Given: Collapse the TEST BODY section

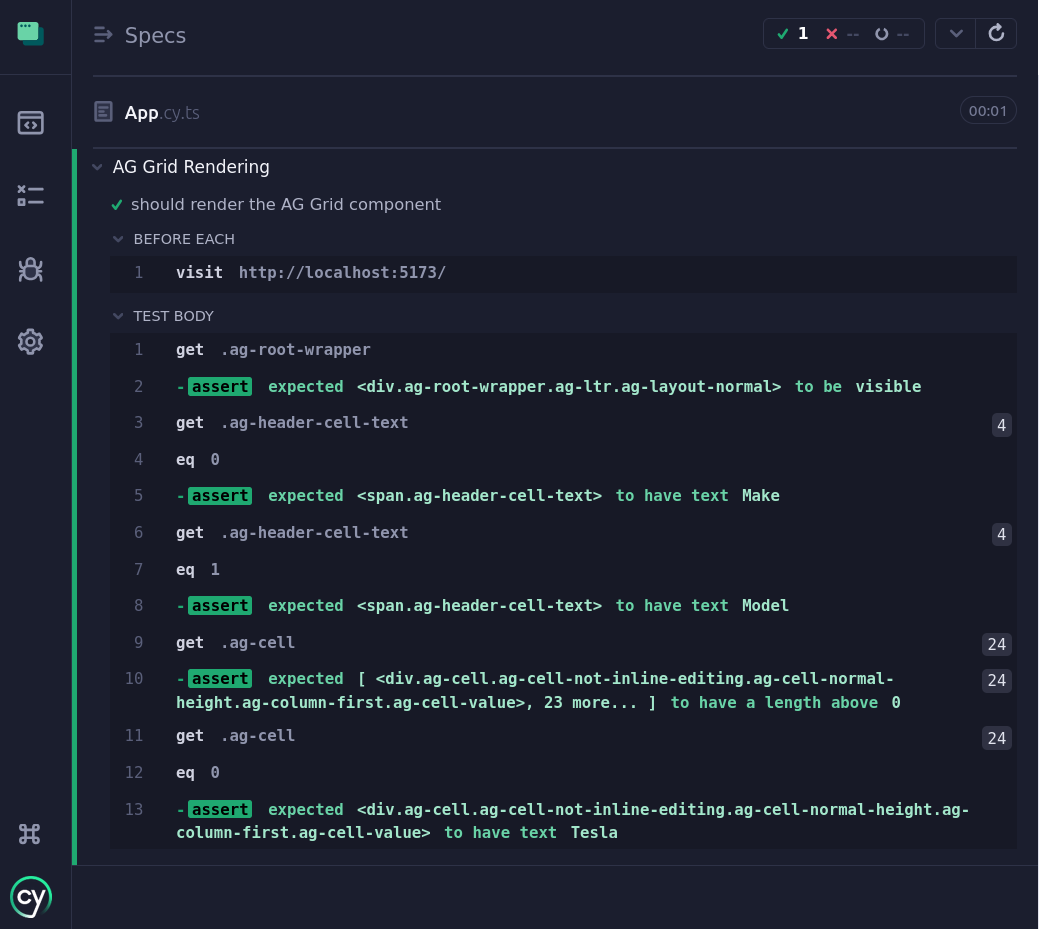Looking at the screenshot, I should (118, 316).
